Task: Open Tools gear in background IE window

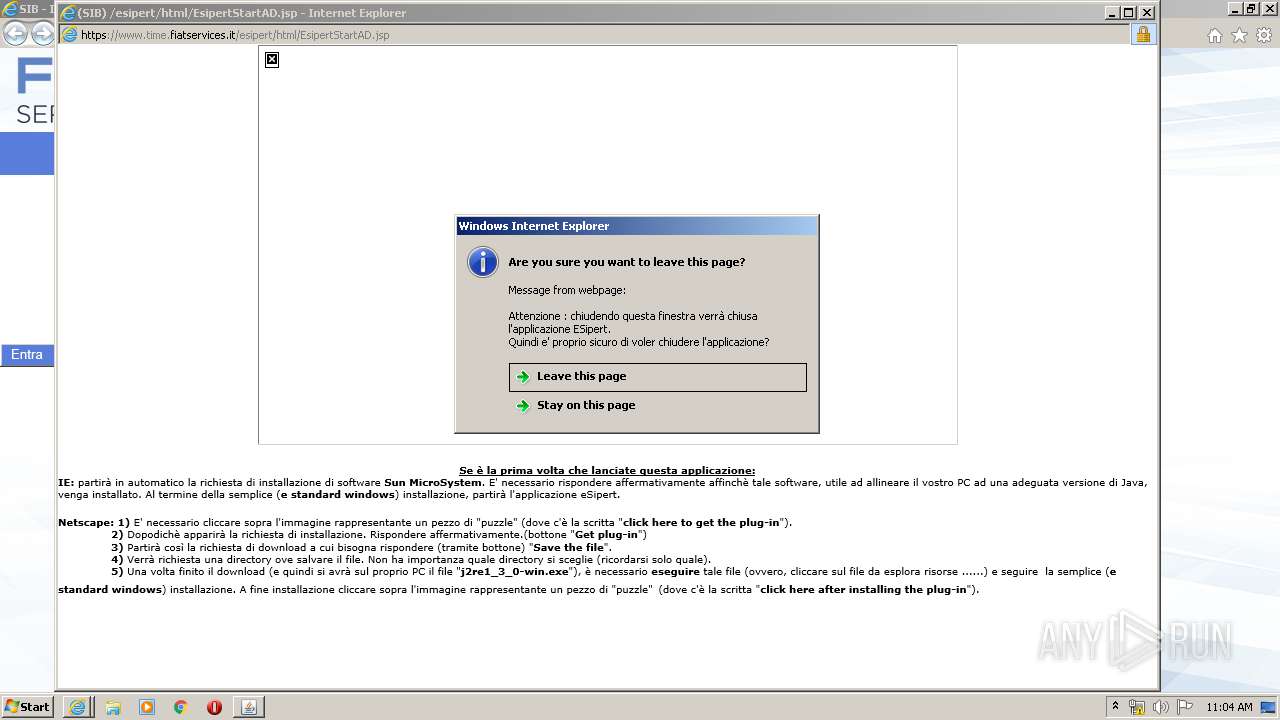Action: (x=1264, y=35)
